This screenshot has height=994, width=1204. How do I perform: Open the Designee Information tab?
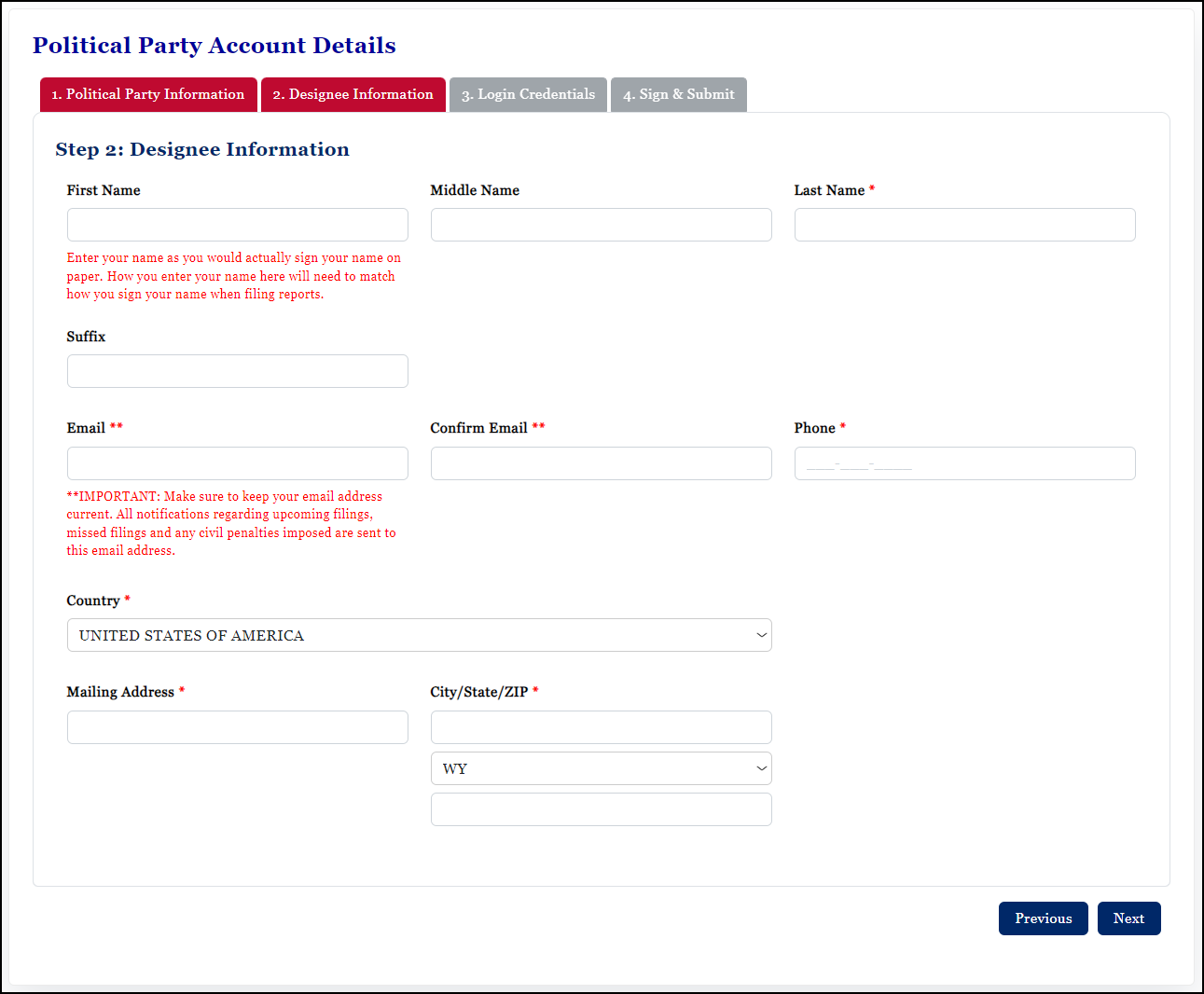tap(353, 94)
